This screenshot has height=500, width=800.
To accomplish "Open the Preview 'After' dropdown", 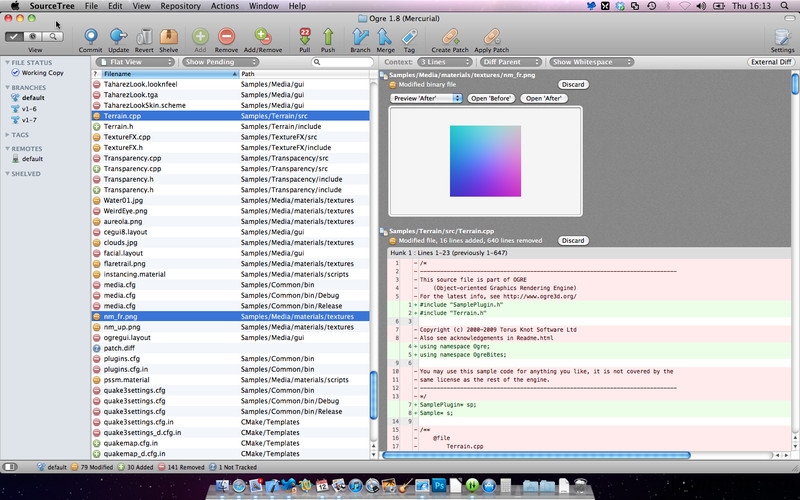I will coord(424,98).
